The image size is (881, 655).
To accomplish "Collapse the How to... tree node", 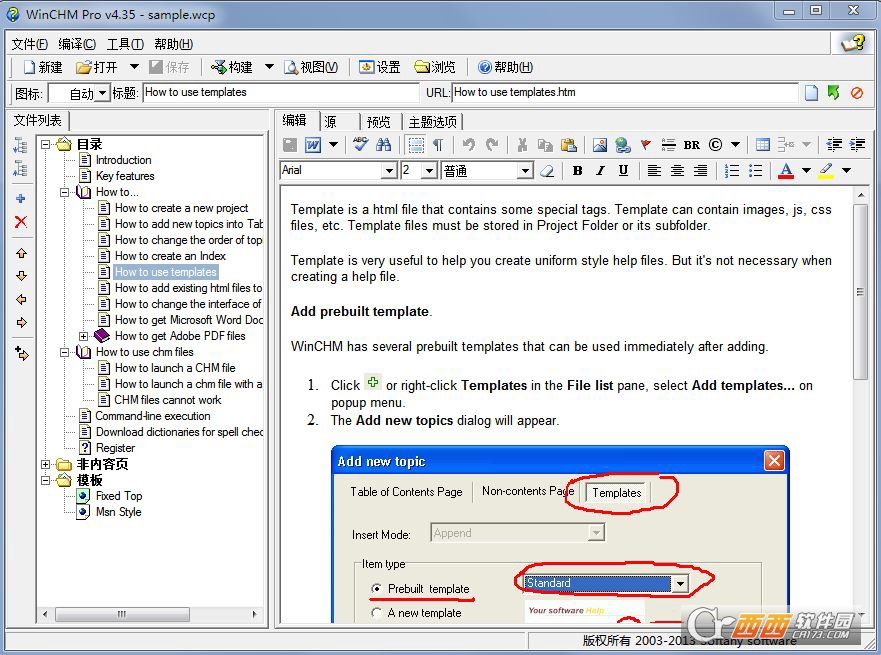I will point(65,192).
